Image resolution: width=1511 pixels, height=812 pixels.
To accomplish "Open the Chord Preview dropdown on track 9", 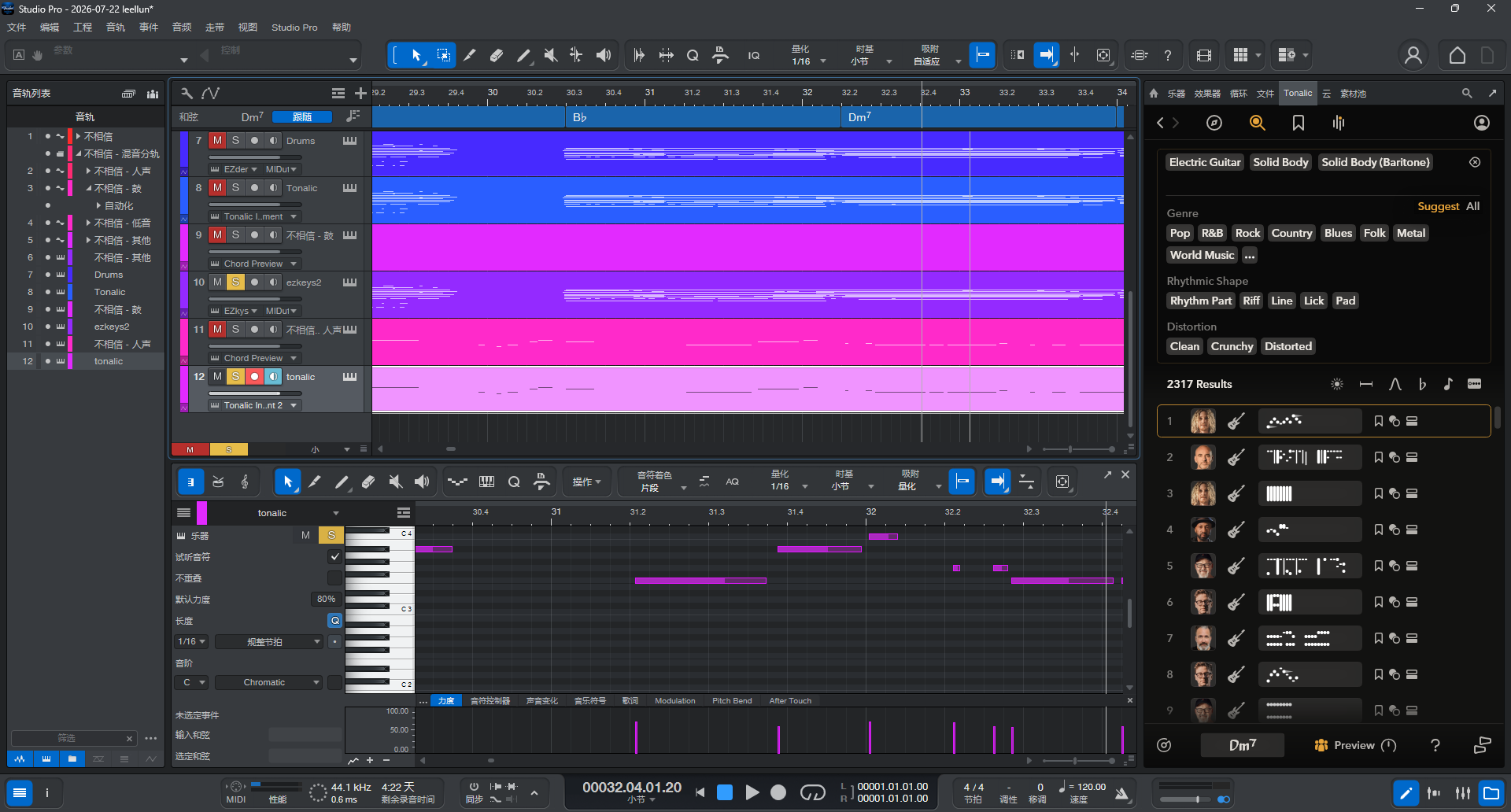I will (254, 264).
